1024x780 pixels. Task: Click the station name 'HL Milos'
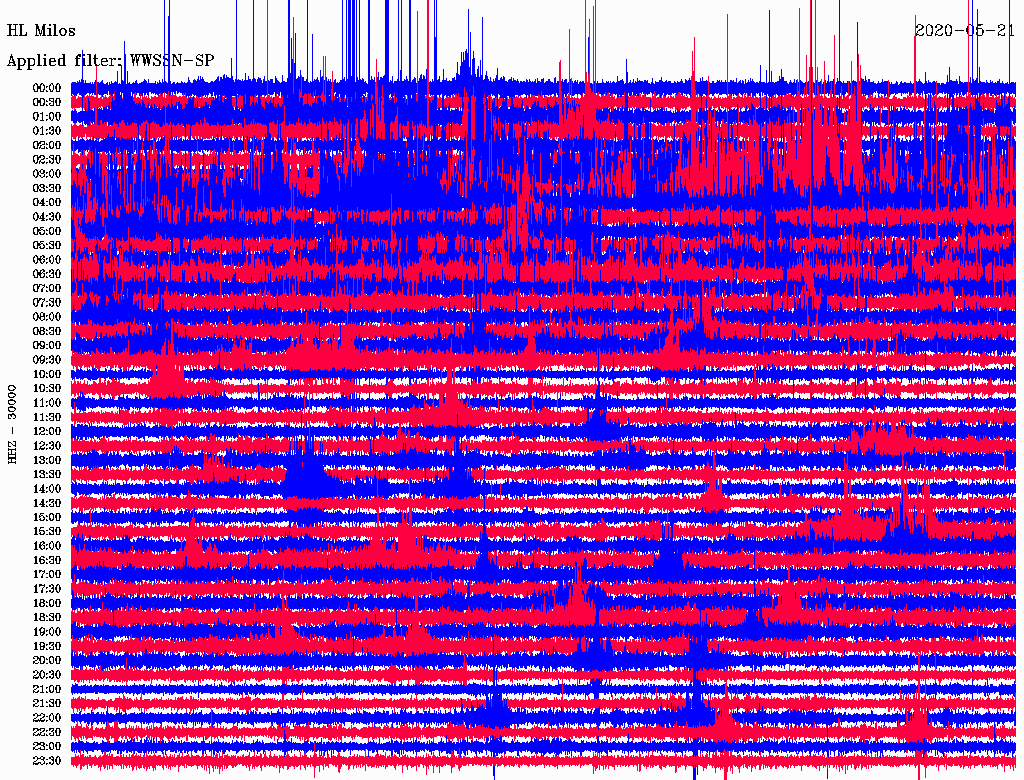tap(41, 31)
